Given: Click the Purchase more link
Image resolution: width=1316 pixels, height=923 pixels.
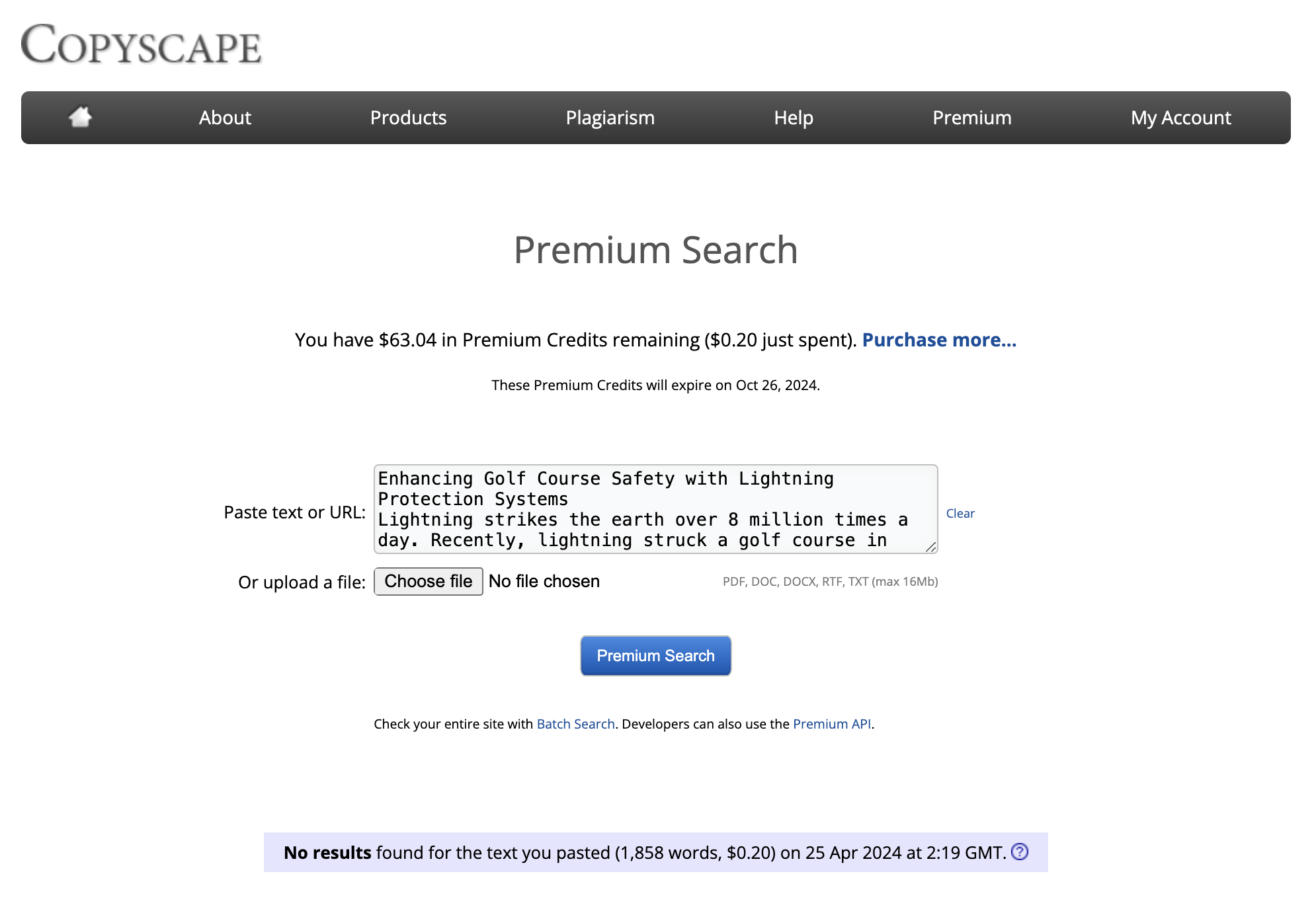Looking at the screenshot, I should pos(939,340).
